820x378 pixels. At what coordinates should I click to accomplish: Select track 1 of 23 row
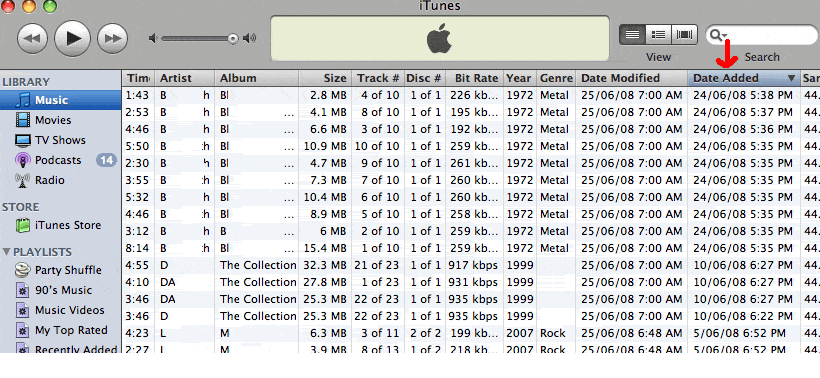[471, 282]
